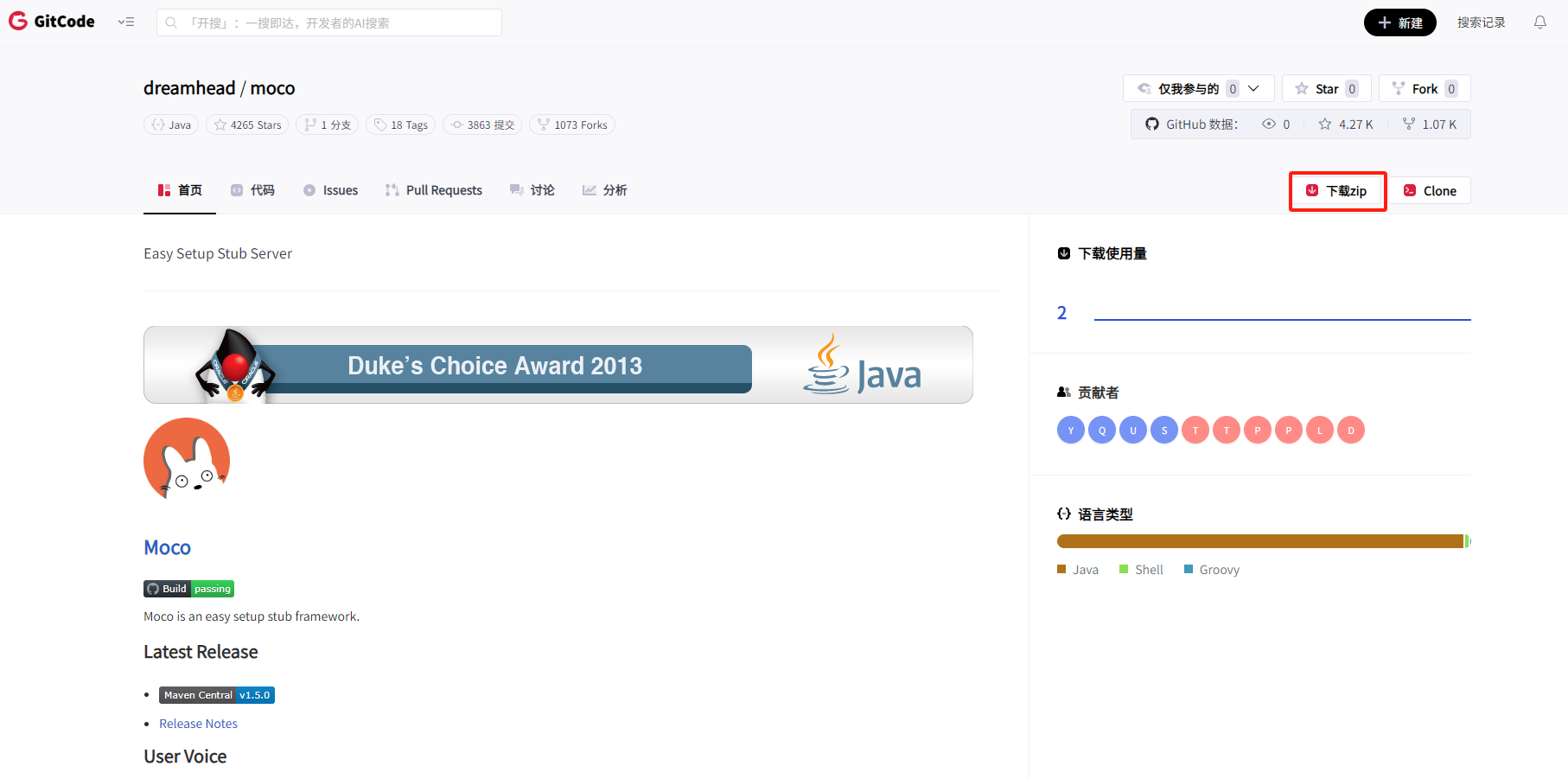Open contributor avatar Y
The width and height of the screenshot is (1568, 779).
[1071, 430]
